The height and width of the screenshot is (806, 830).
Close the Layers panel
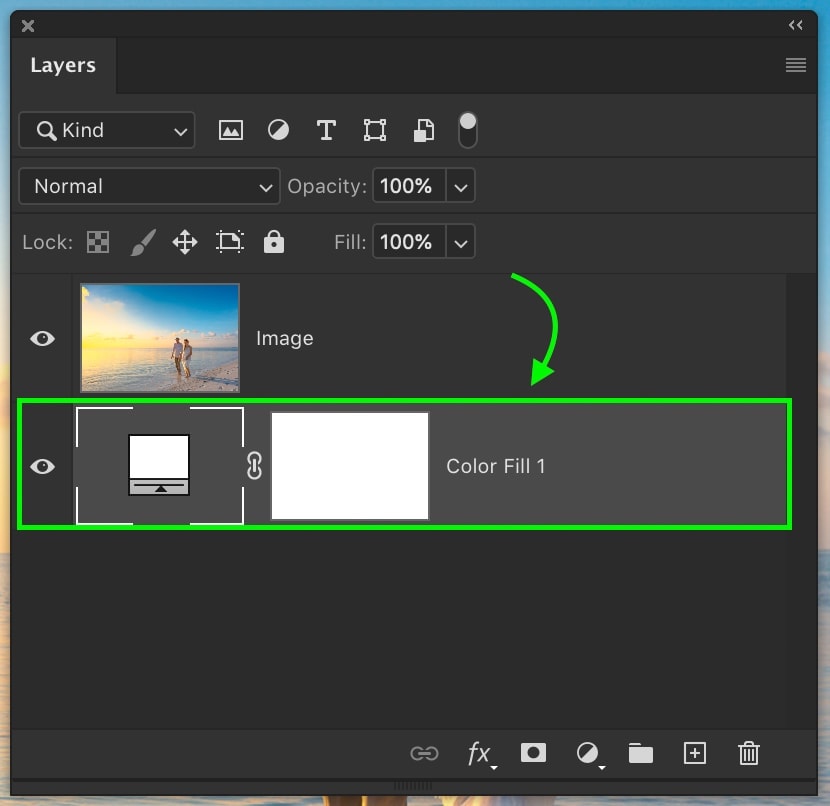point(28,26)
